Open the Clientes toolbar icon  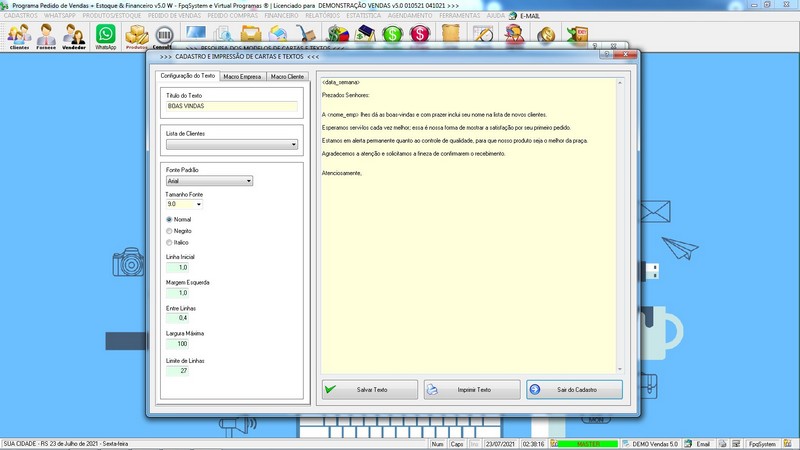point(19,36)
